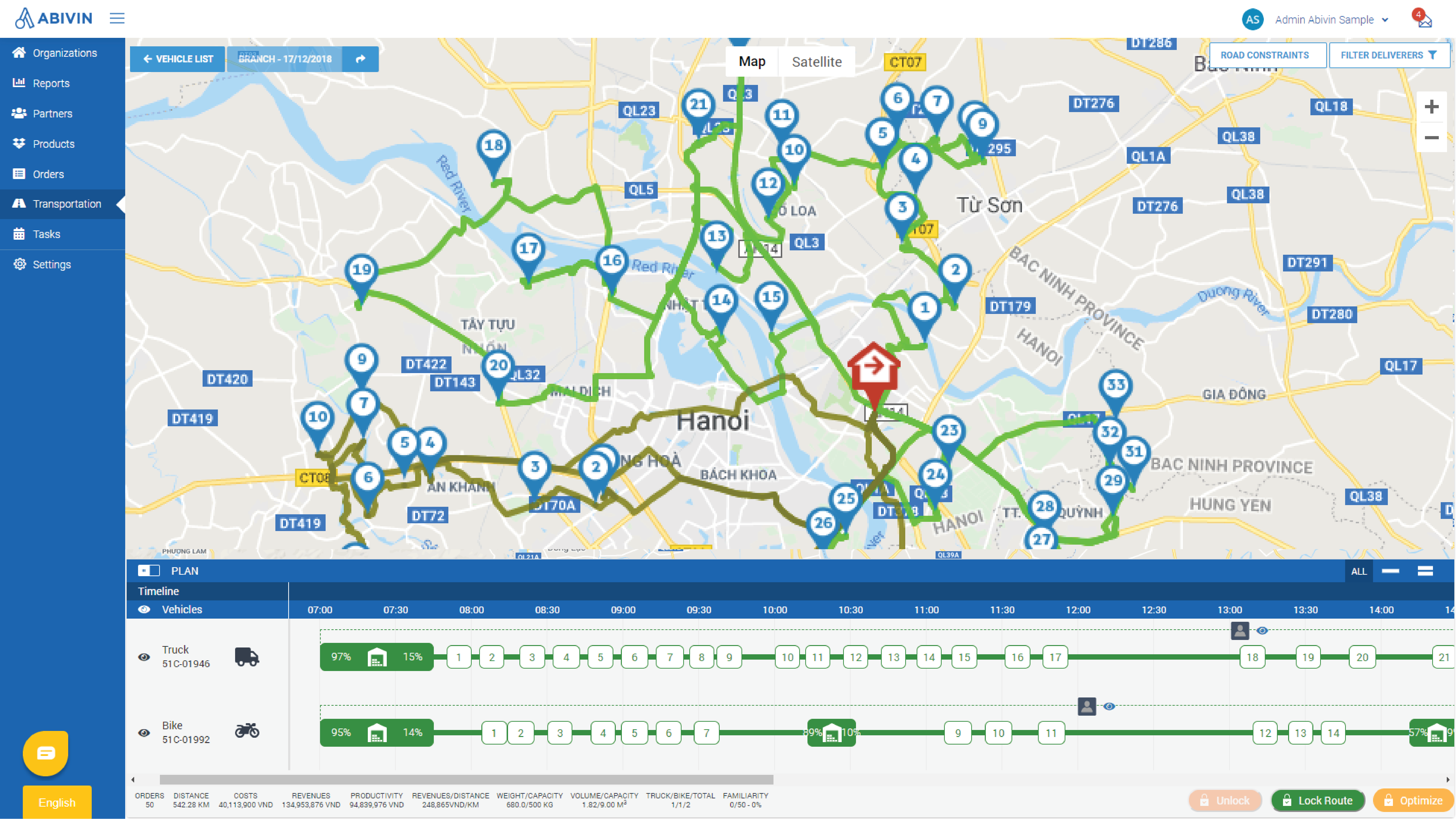Screen dimensions: 1456x819
Task: Toggle the Plan panel layout icon
Action: coord(149,571)
